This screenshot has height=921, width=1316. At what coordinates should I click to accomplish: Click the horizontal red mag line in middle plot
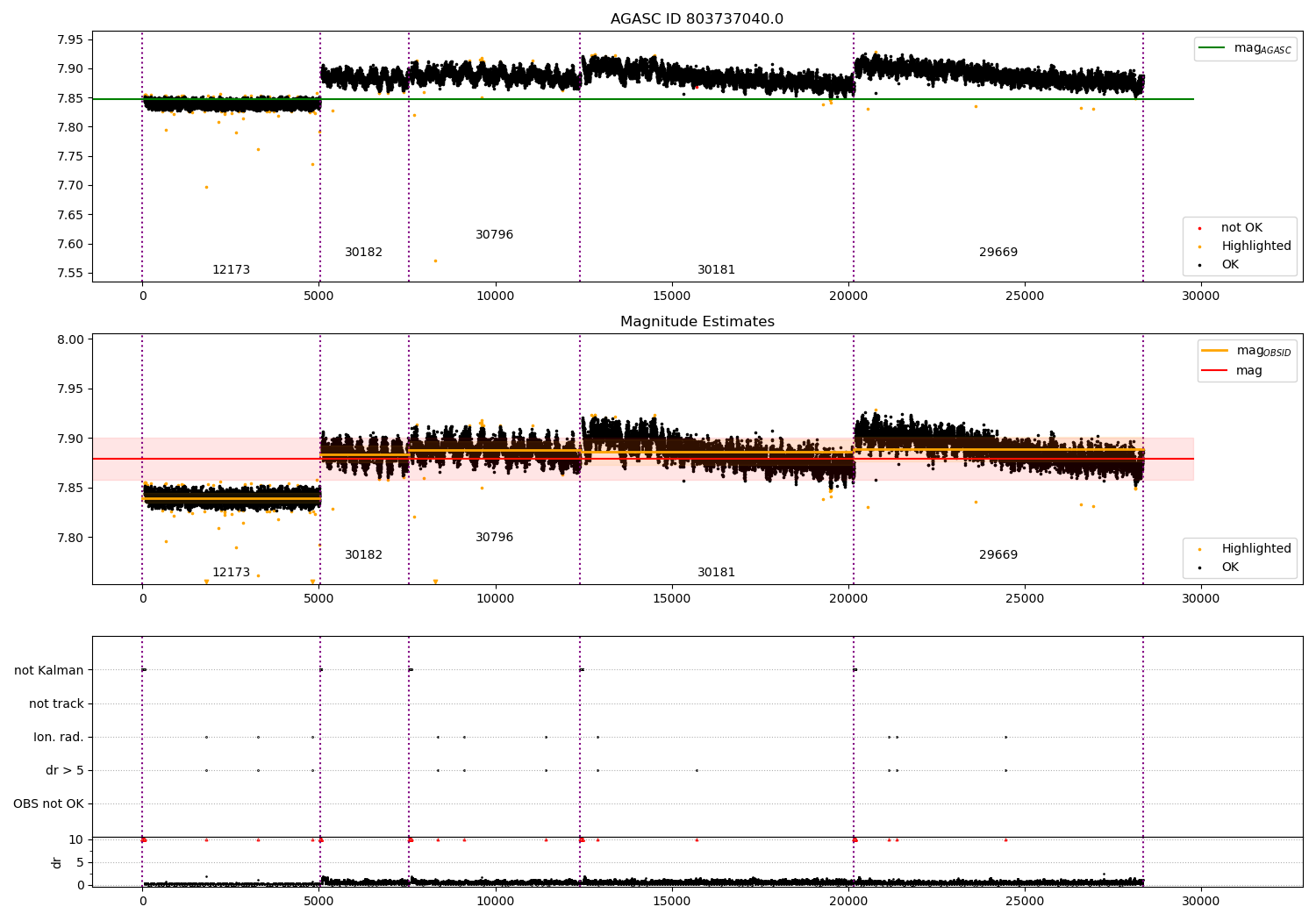(x=643, y=459)
